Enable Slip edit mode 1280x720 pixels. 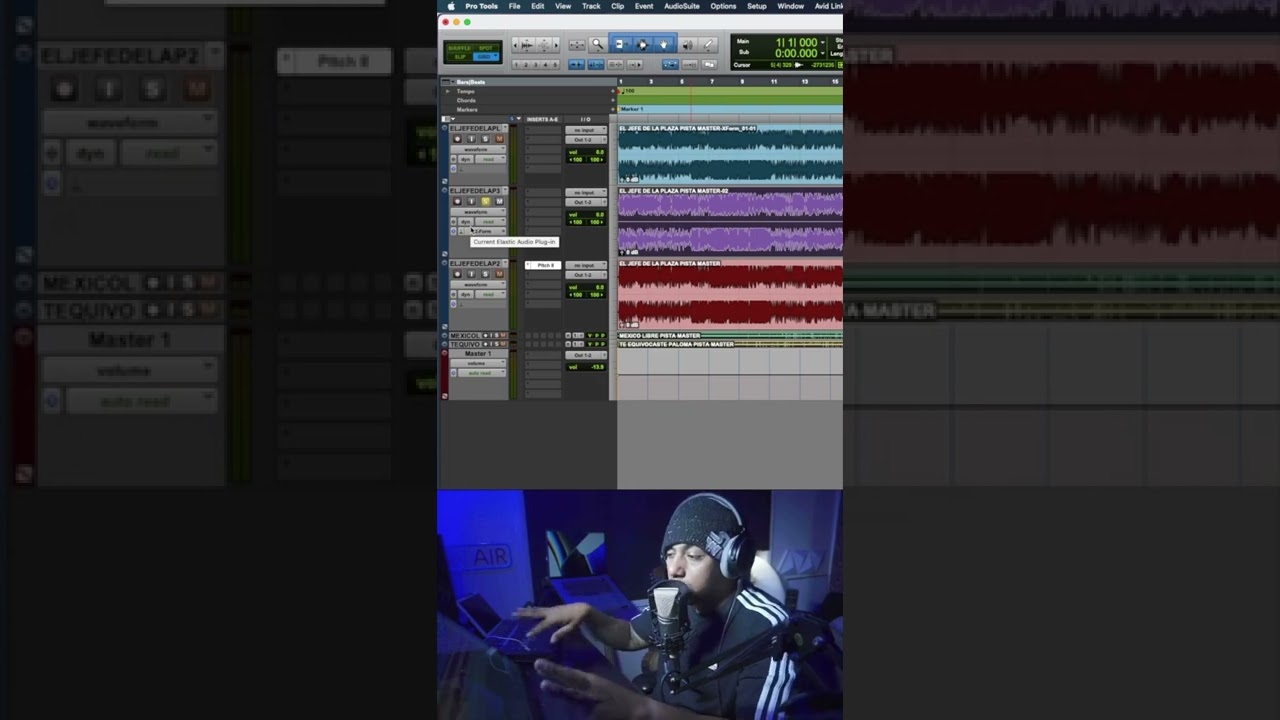459,57
